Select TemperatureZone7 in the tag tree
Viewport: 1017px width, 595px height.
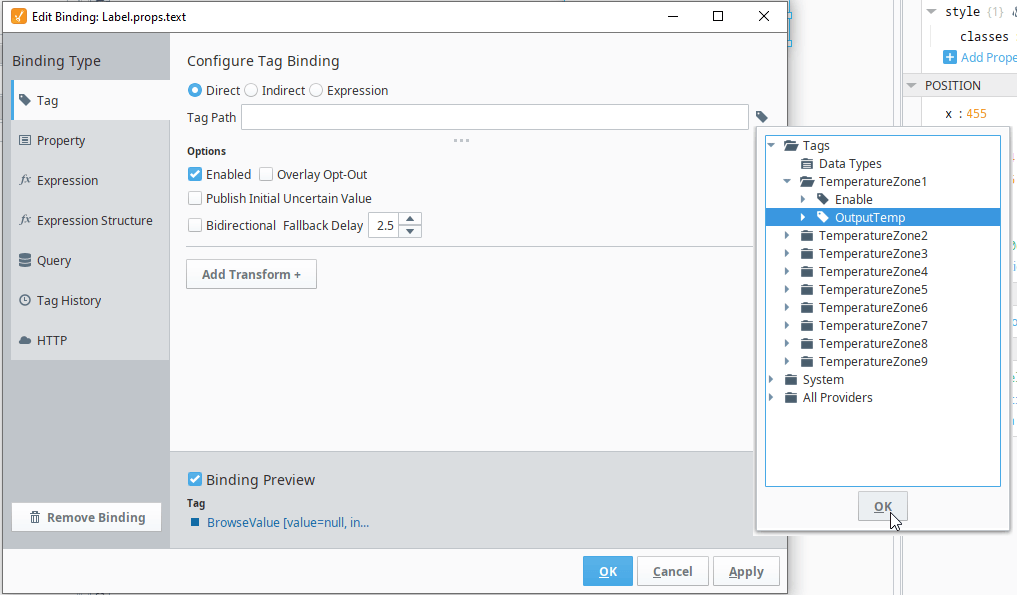point(873,326)
